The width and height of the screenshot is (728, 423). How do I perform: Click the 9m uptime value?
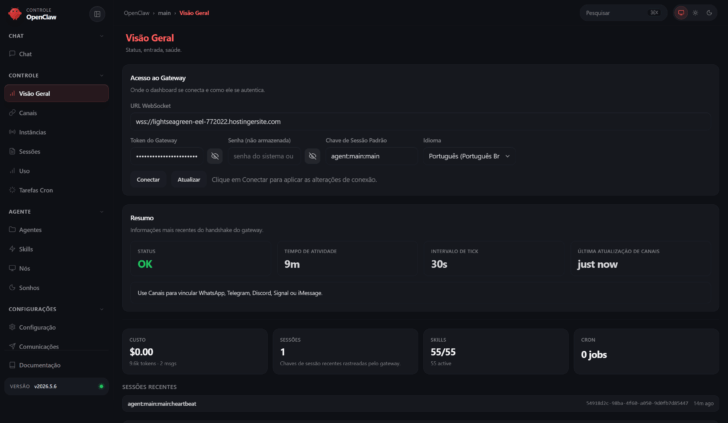click(292, 264)
